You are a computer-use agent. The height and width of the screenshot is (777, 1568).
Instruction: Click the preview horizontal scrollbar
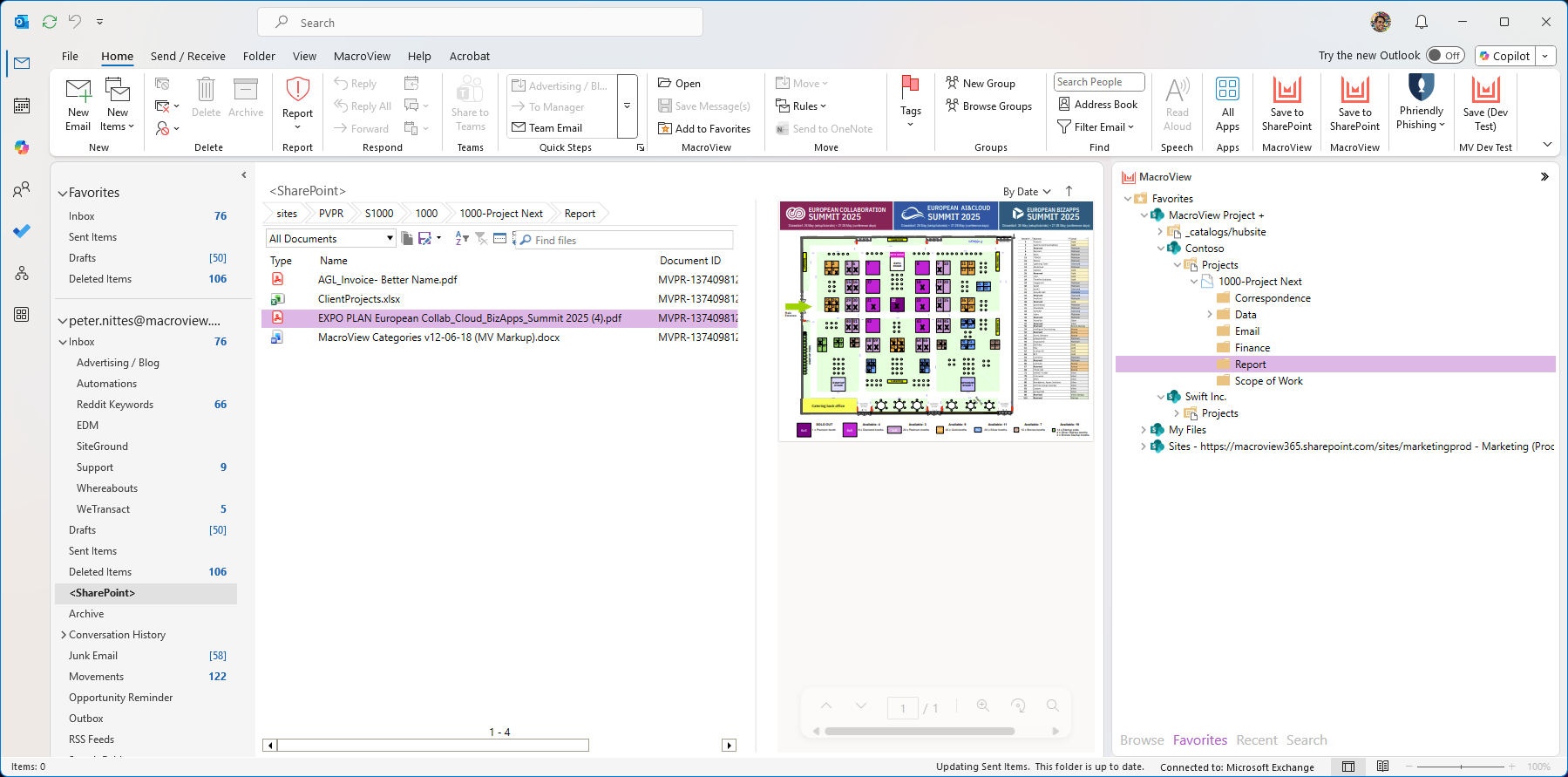click(920, 731)
